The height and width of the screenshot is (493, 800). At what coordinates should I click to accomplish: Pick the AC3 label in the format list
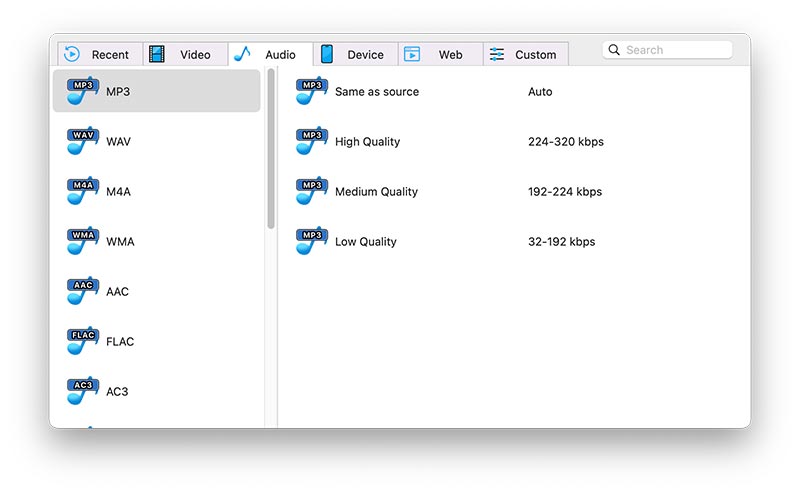pos(117,392)
